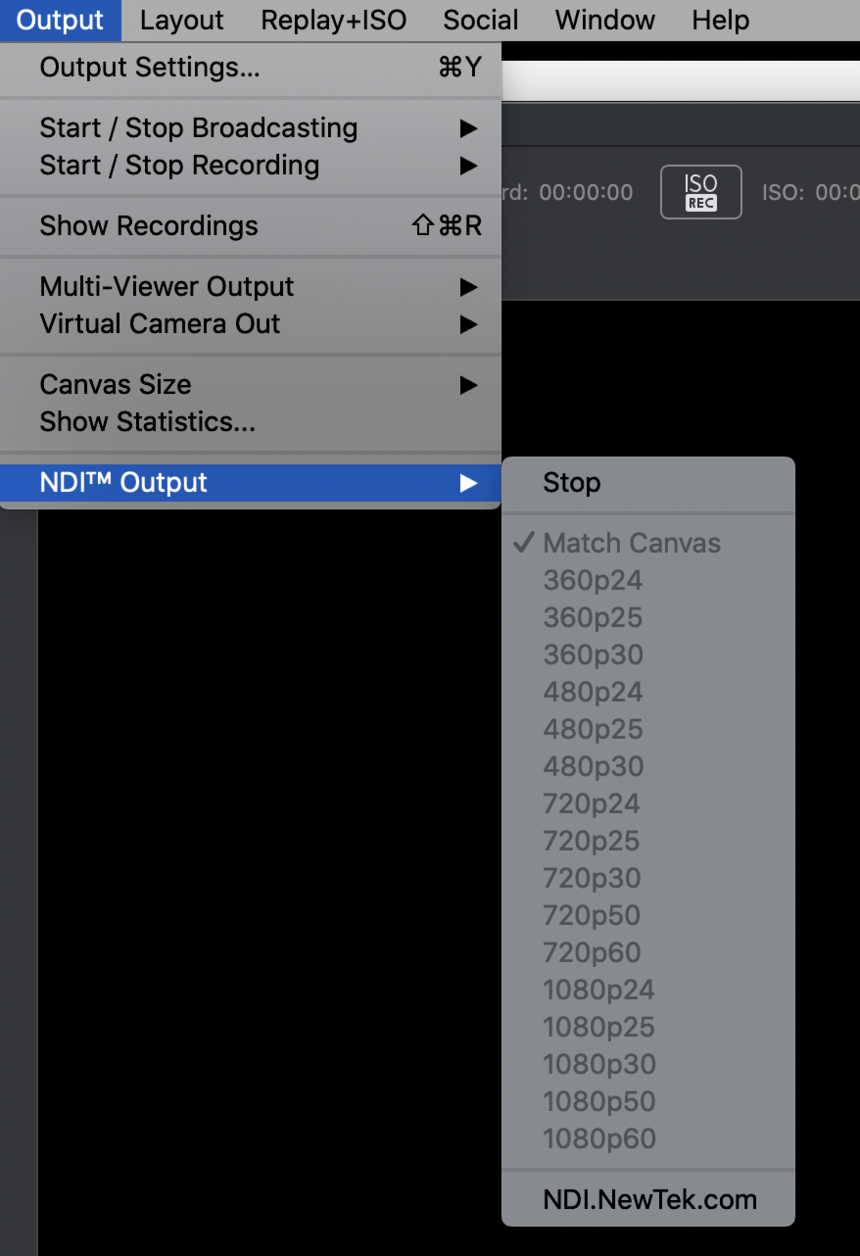Open the NDI.NewTek.com link
Screen dimensions: 860x1256
[x=650, y=1200]
